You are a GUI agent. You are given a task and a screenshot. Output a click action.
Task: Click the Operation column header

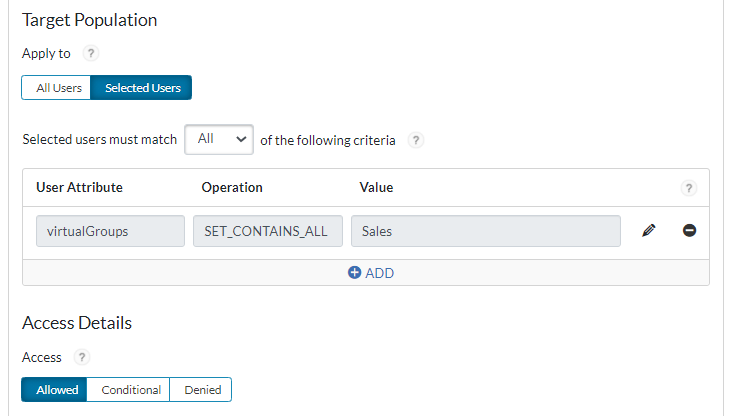pos(232,187)
